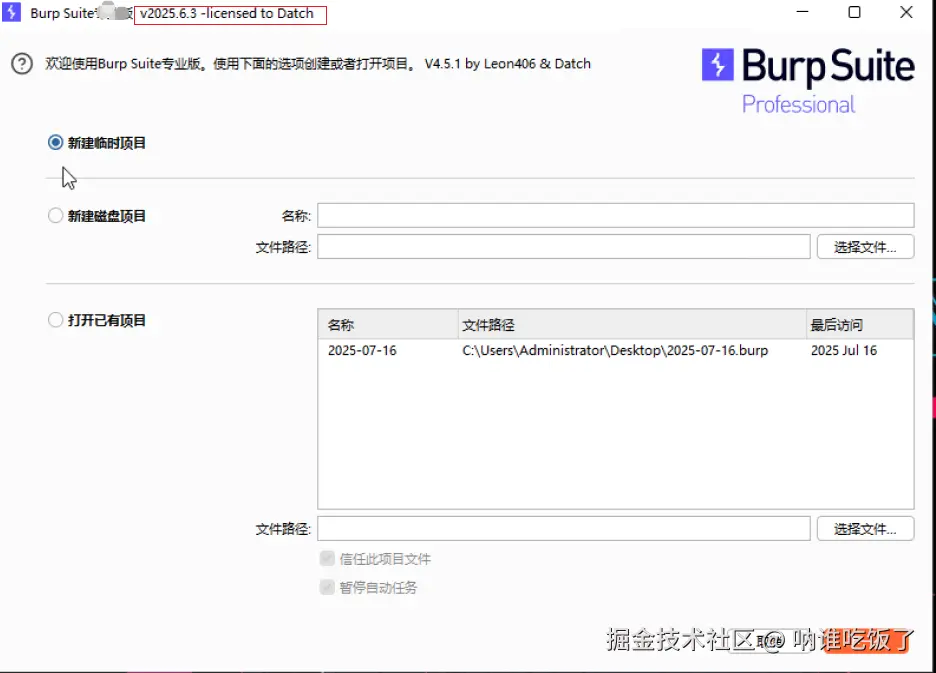Click the last accessed cell 2025 Jul 16
936x673 pixels.
pyautogui.click(x=843, y=351)
